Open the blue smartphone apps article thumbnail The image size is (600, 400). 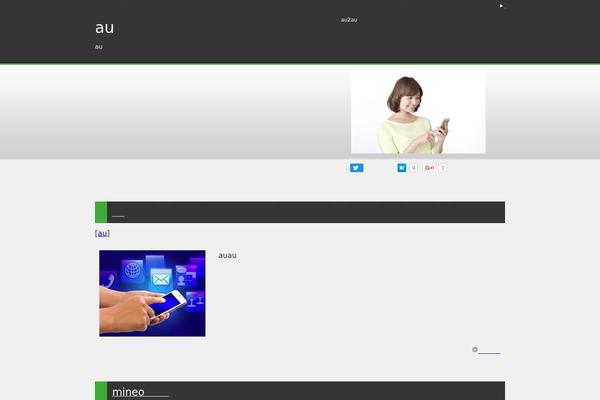point(152,293)
